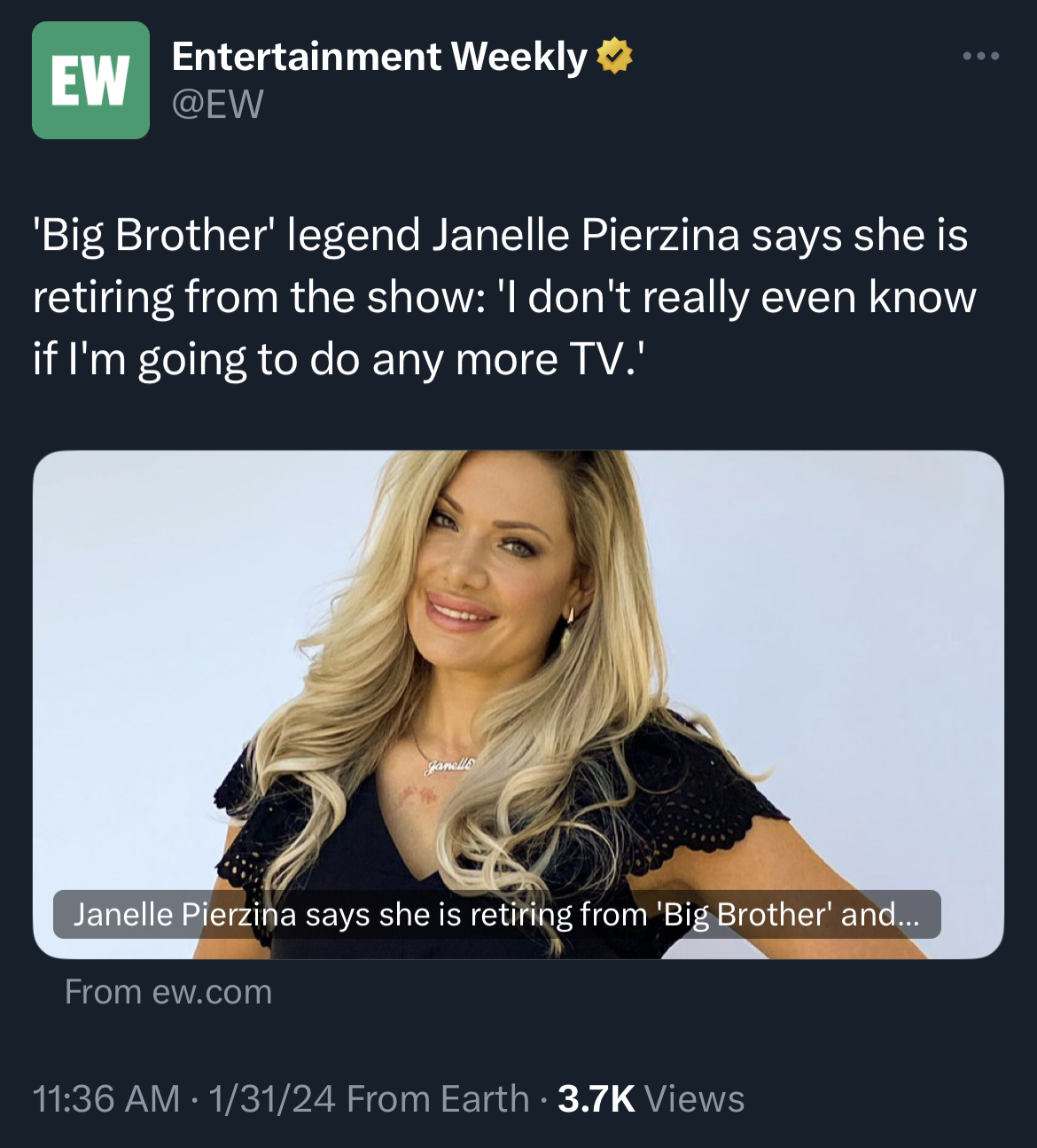The height and width of the screenshot is (1148, 1037).
Task: Click the word Views beside 3.7K
Action: (695, 1099)
